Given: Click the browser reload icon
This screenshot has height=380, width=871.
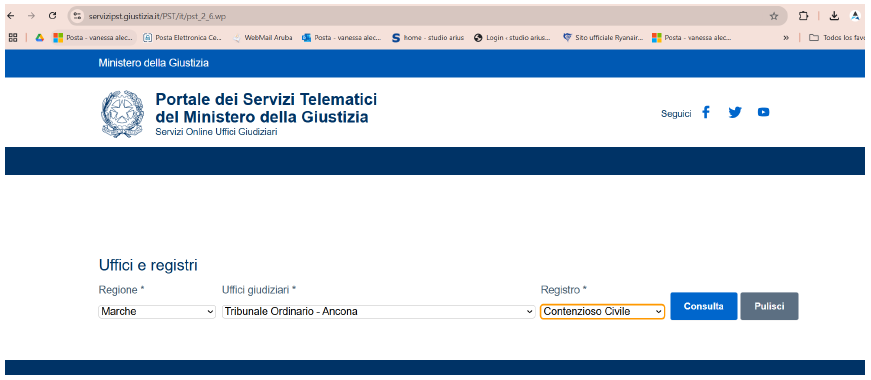Looking at the screenshot, I should coord(52,16).
